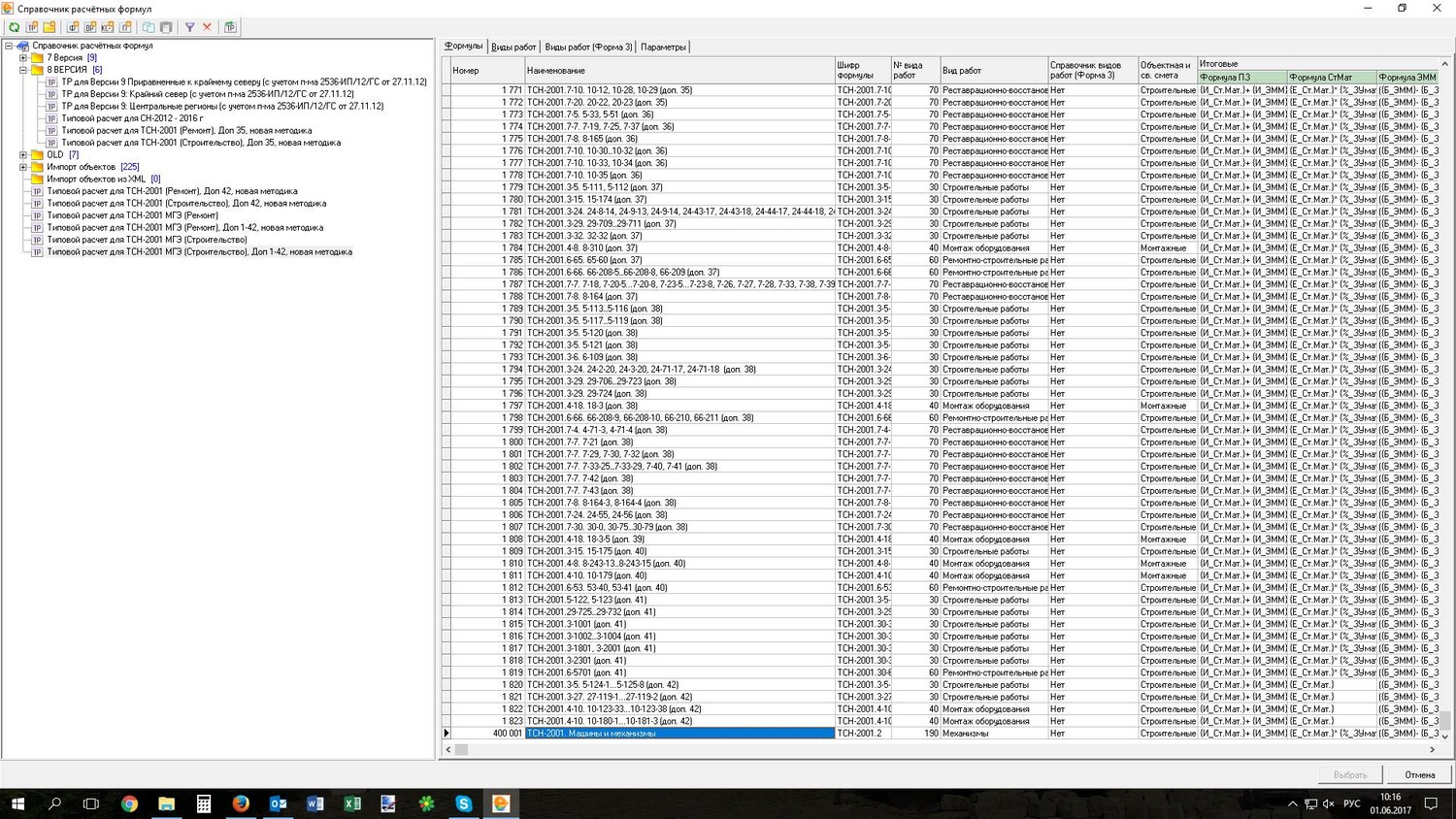This screenshot has height=819, width=1456.
Task: Click the Вид работ column header
Action: (x=994, y=71)
